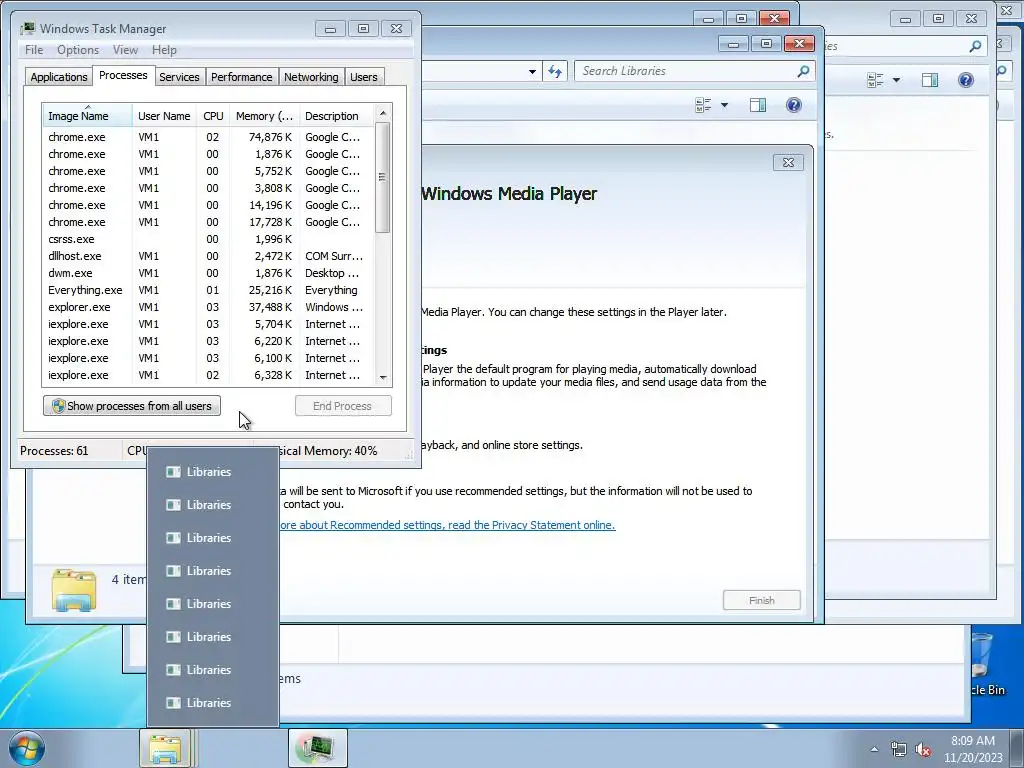This screenshot has width=1024, height=768.
Task: Select the second Libraries entry in taskbar list
Action: point(213,505)
